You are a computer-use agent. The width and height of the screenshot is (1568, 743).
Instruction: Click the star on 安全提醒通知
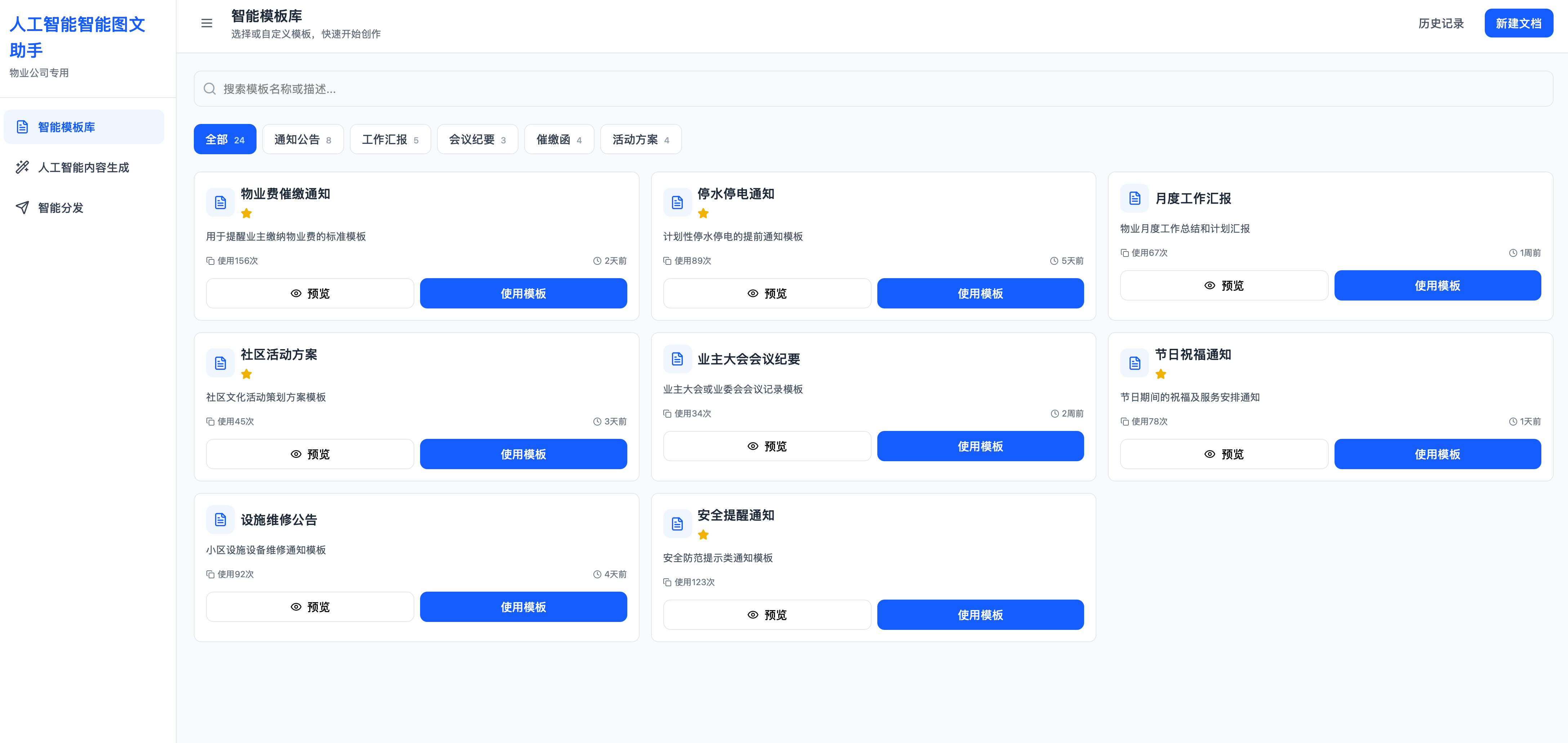pos(703,534)
